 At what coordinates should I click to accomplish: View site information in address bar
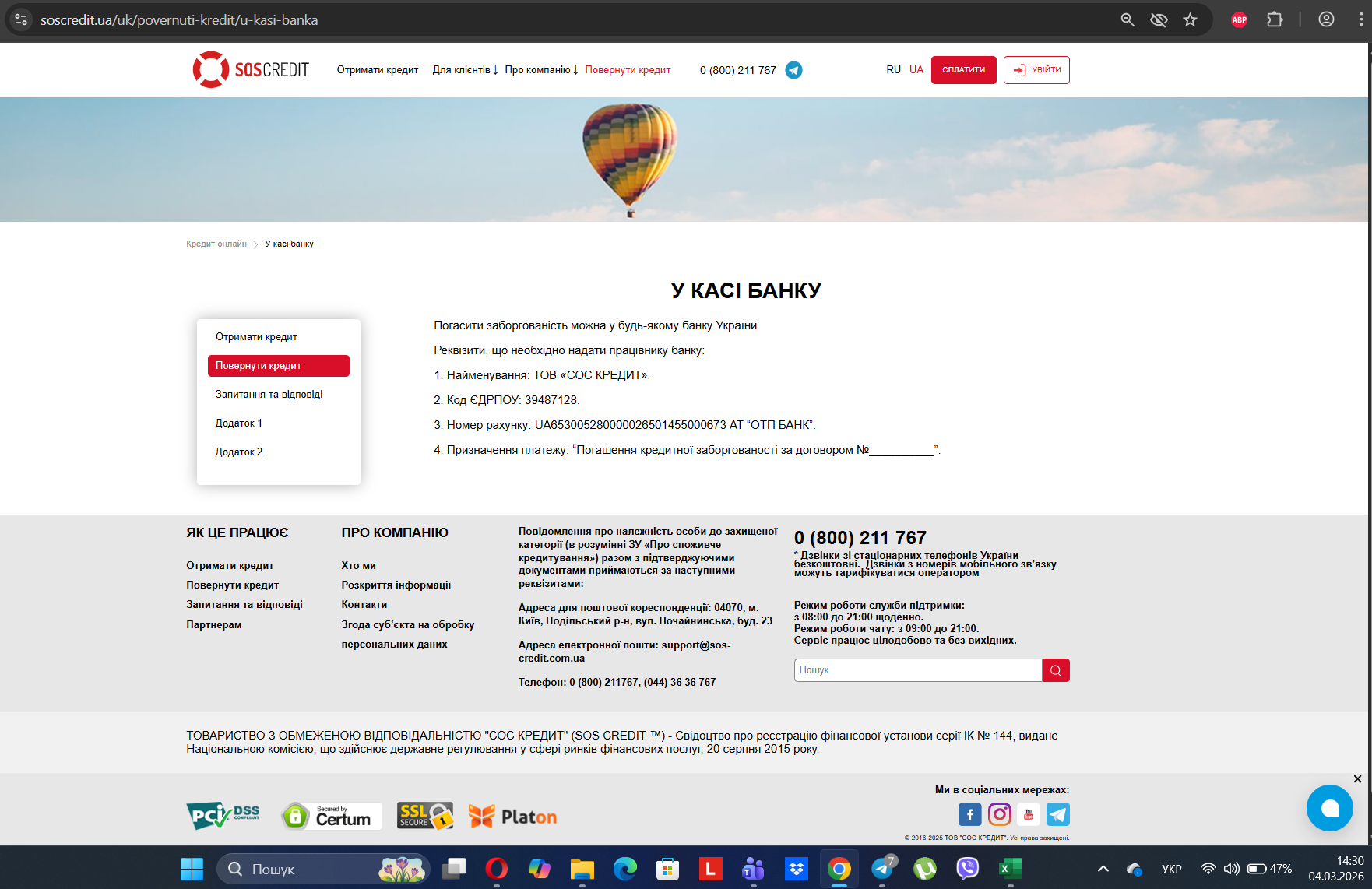[x=21, y=19]
